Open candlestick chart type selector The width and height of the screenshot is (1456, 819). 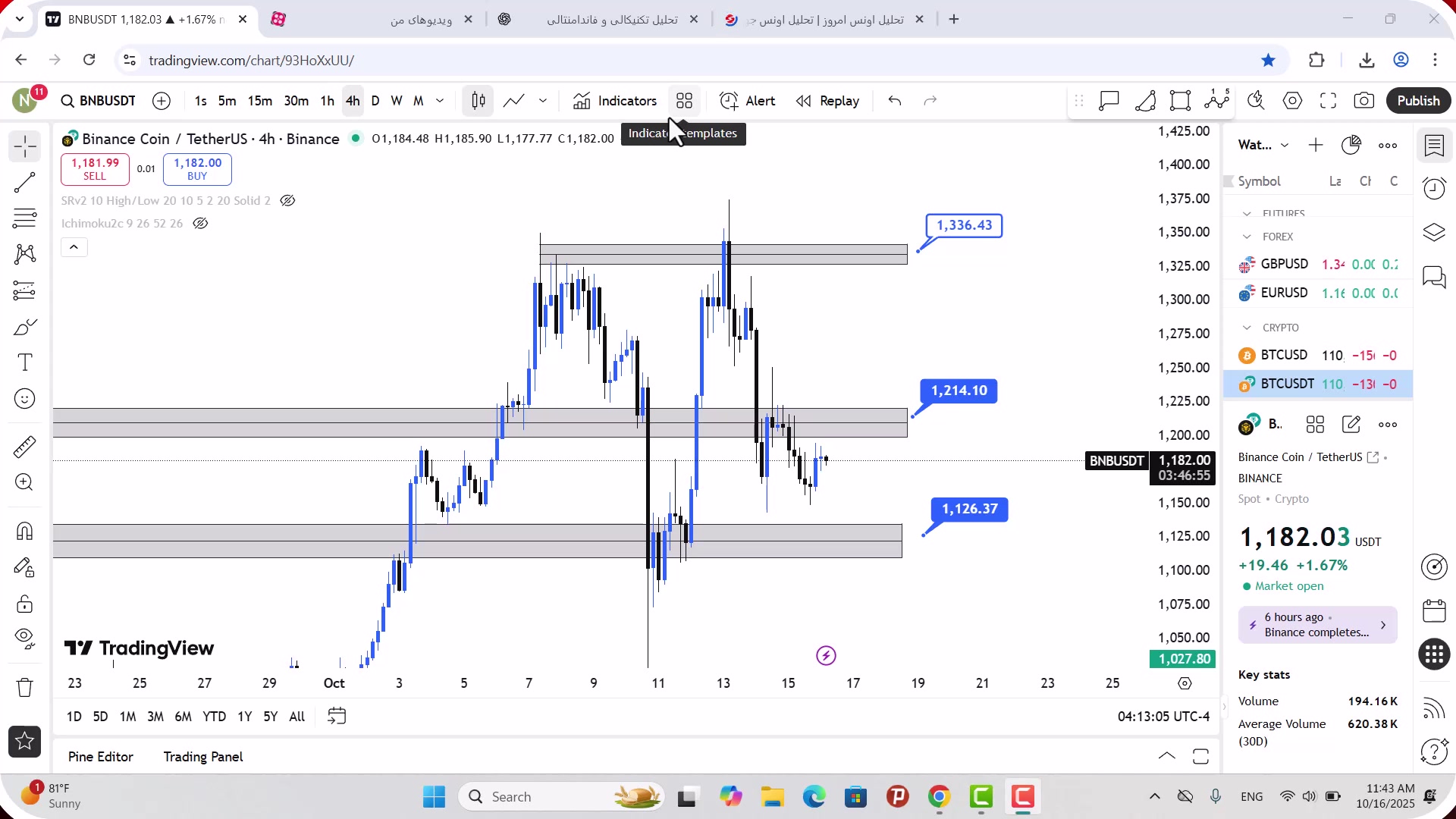click(x=479, y=101)
